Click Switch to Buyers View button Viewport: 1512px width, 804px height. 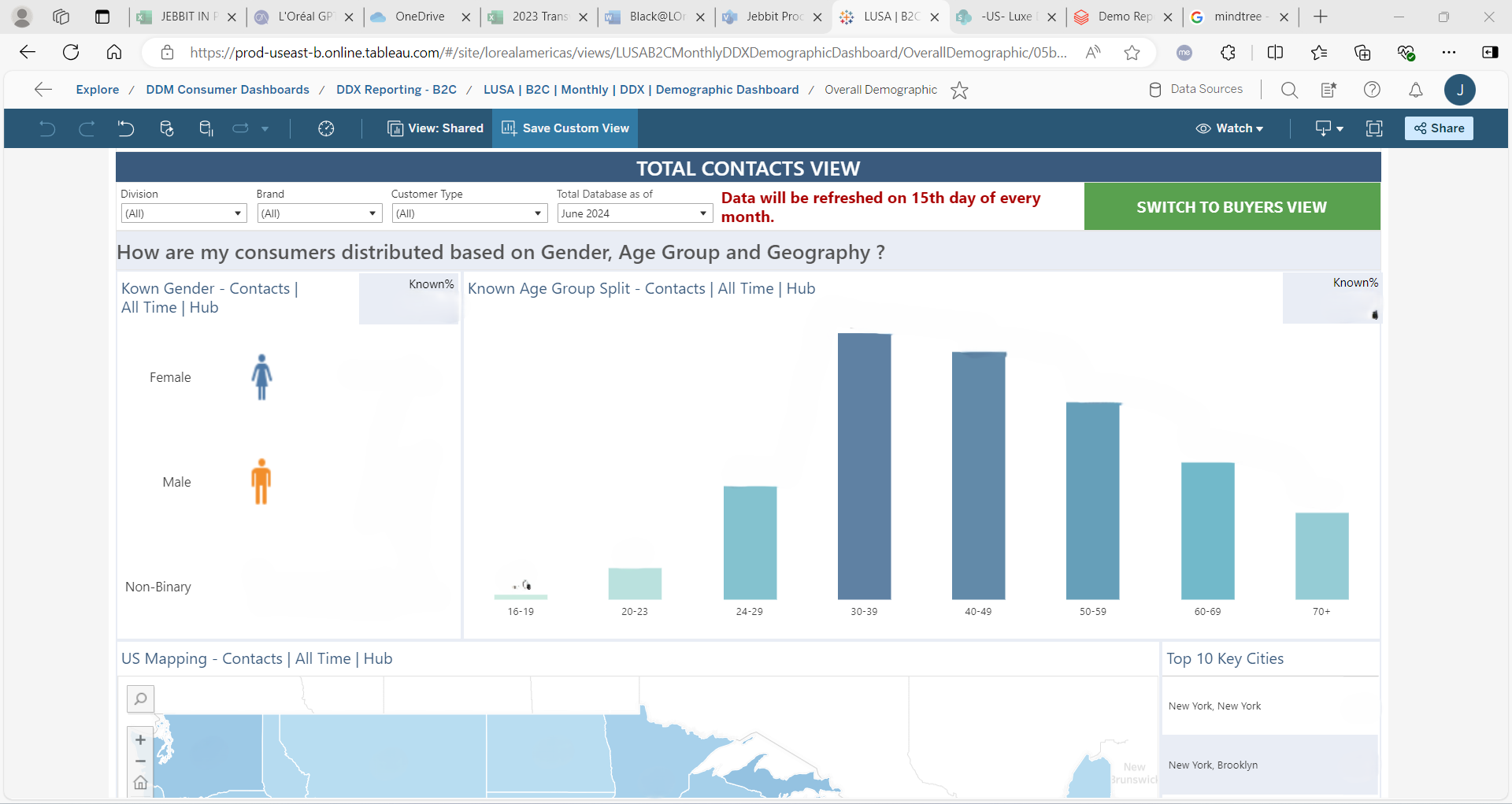pos(1232,207)
